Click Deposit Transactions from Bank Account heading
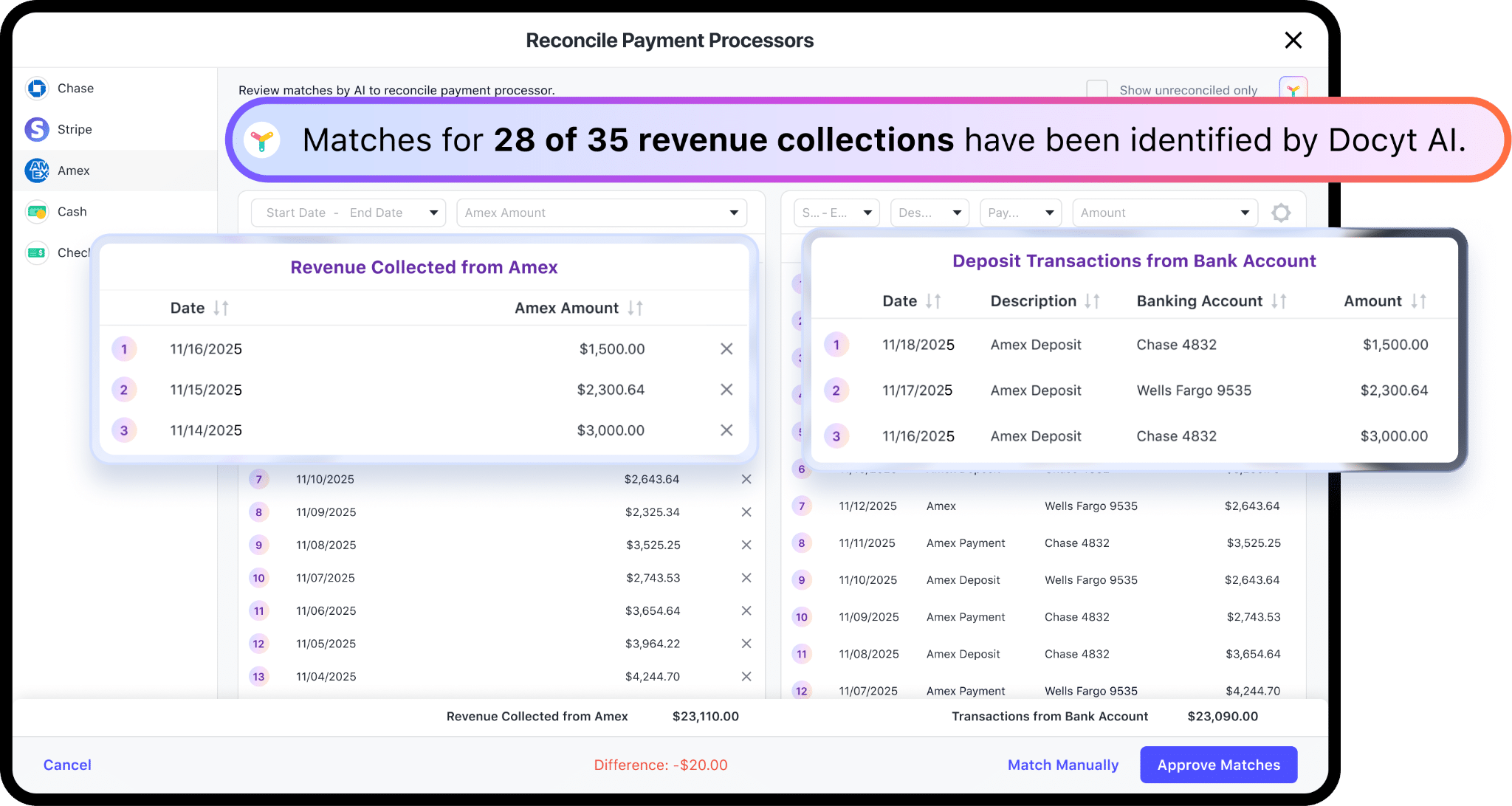Screen dimensions: 1512x806 [x=1134, y=261]
